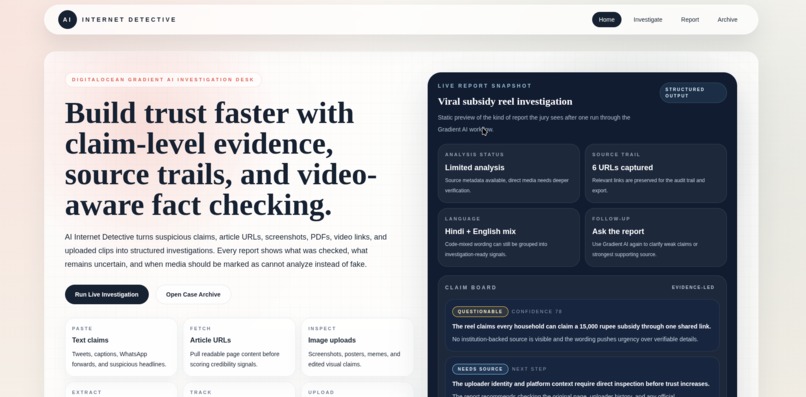This screenshot has width=806, height=397.
Task: Click the 'PASTE' label
Action: tap(82, 329)
